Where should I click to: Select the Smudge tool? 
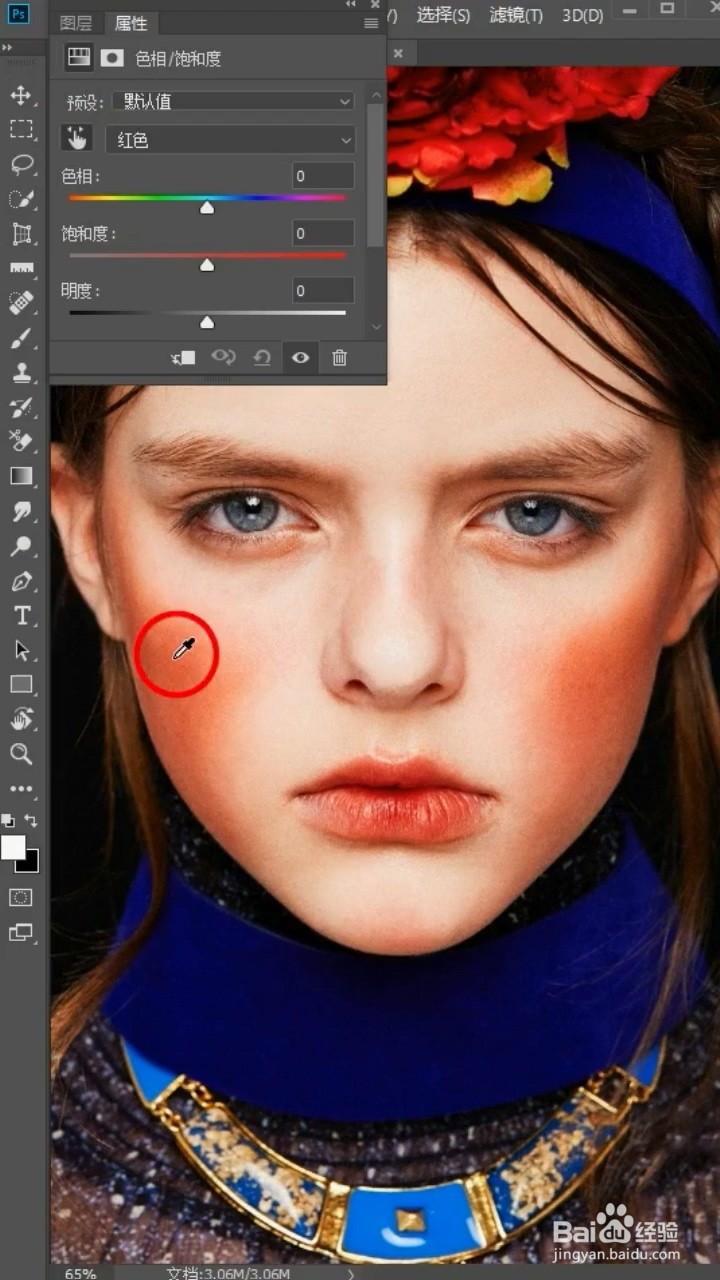21,511
